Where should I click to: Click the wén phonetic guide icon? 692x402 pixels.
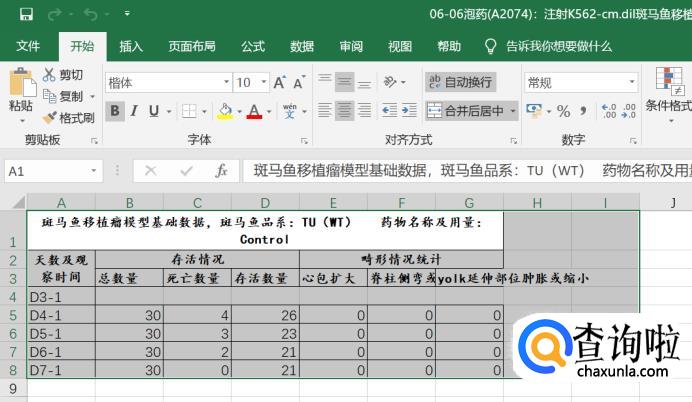290,111
